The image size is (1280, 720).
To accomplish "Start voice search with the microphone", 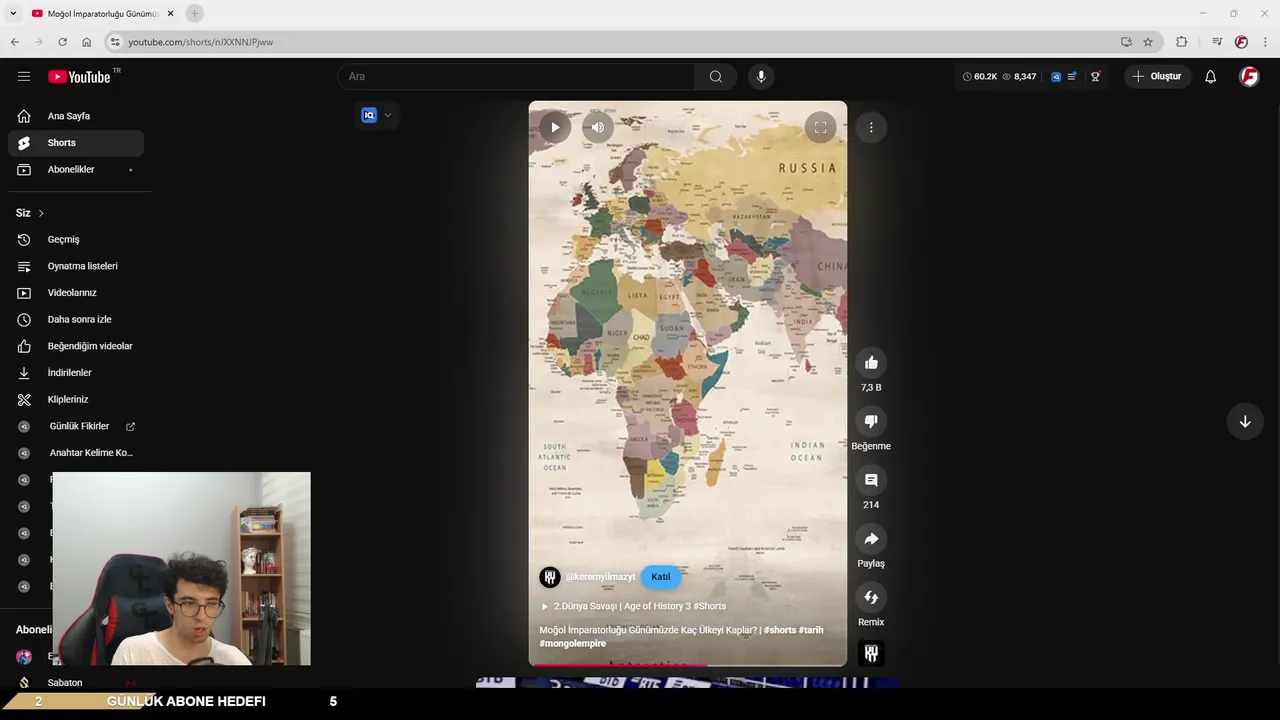I will 761,76.
